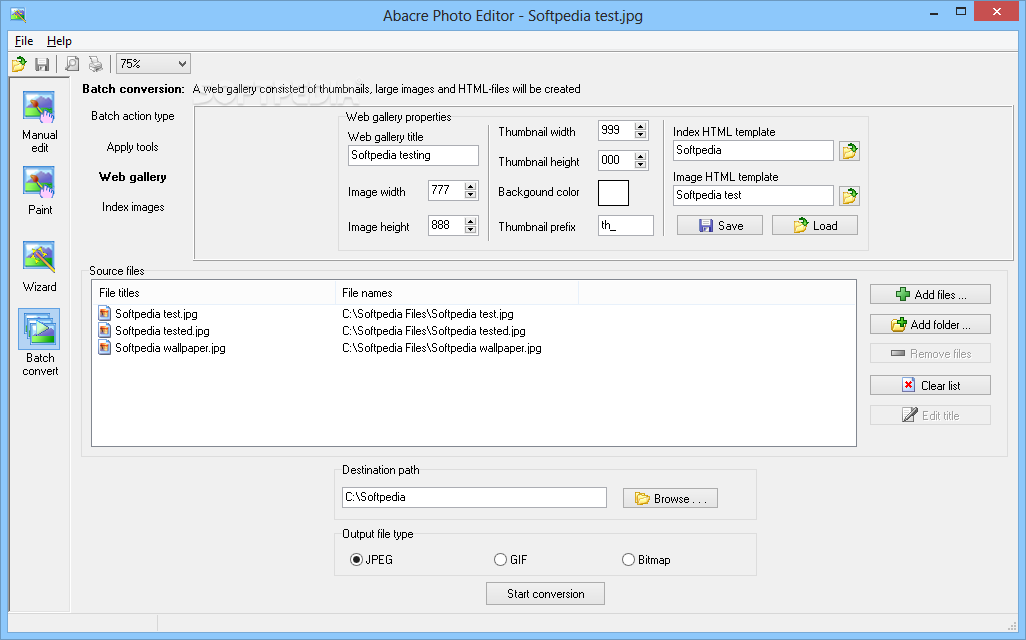This screenshot has width=1026, height=640.
Task: Click the Thumbnail width value field
Action: 616,130
